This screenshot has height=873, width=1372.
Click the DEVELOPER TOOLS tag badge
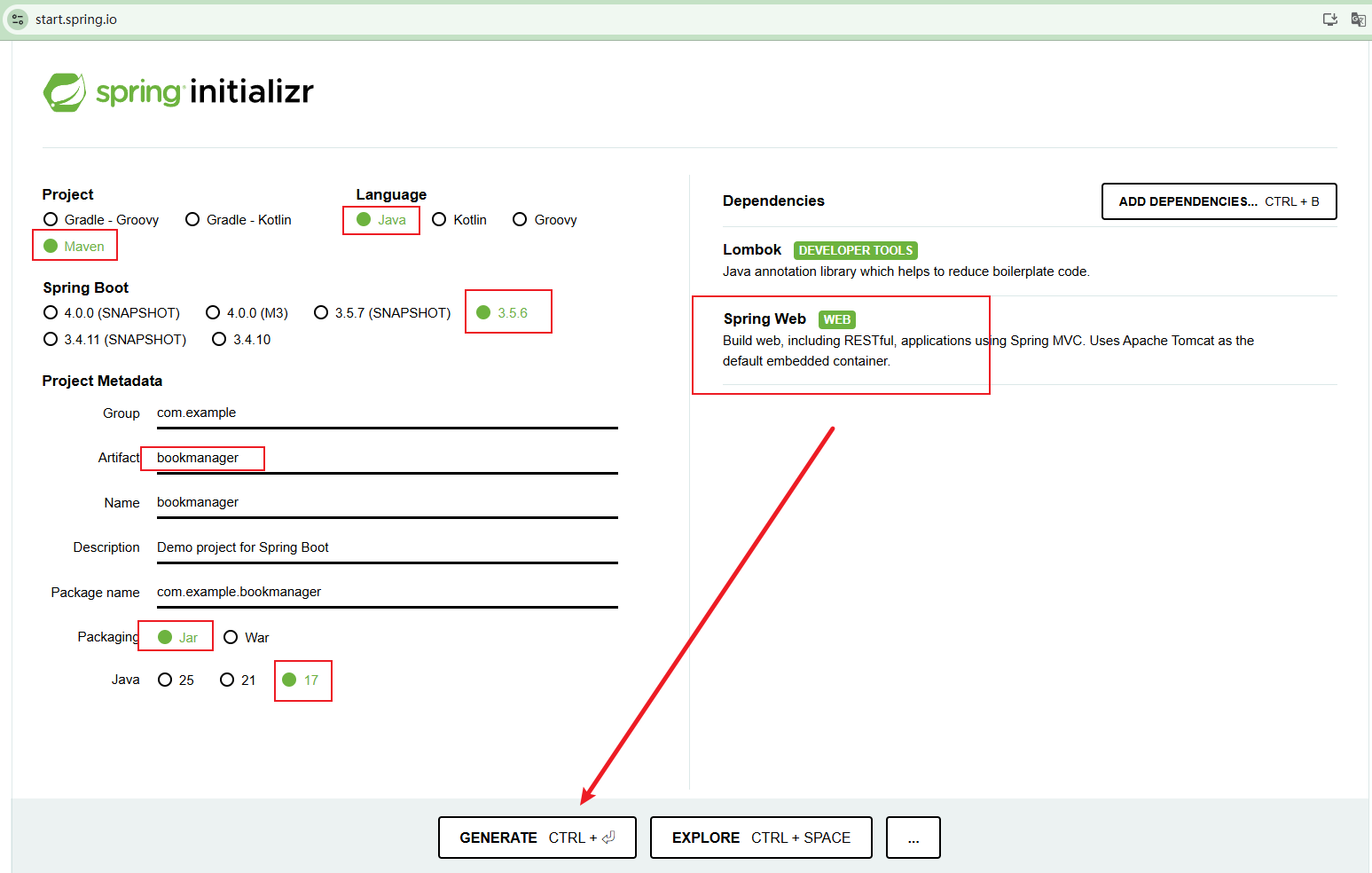pos(855,250)
